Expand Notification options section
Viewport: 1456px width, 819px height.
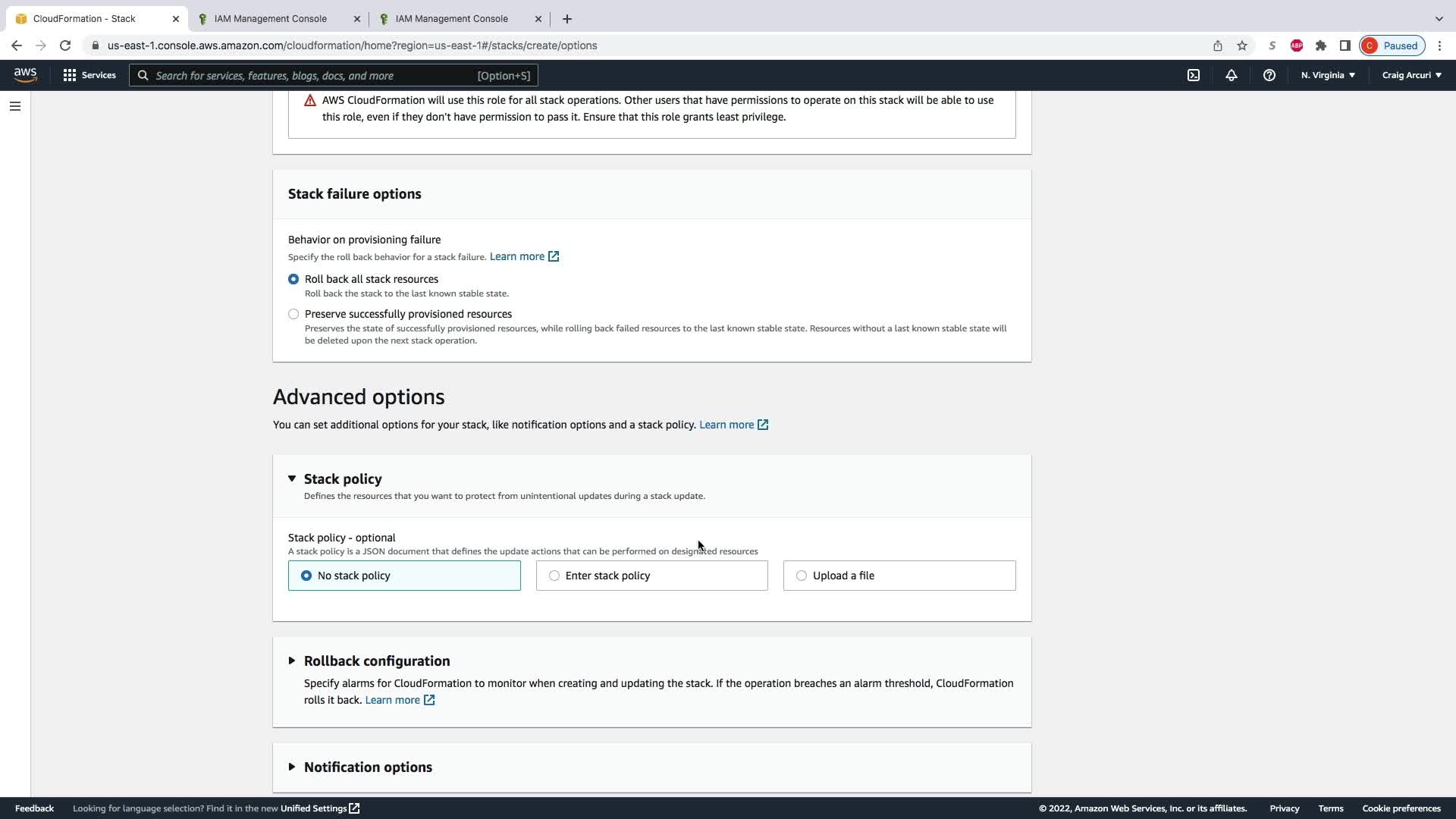pyautogui.click(x=292, y=767)
